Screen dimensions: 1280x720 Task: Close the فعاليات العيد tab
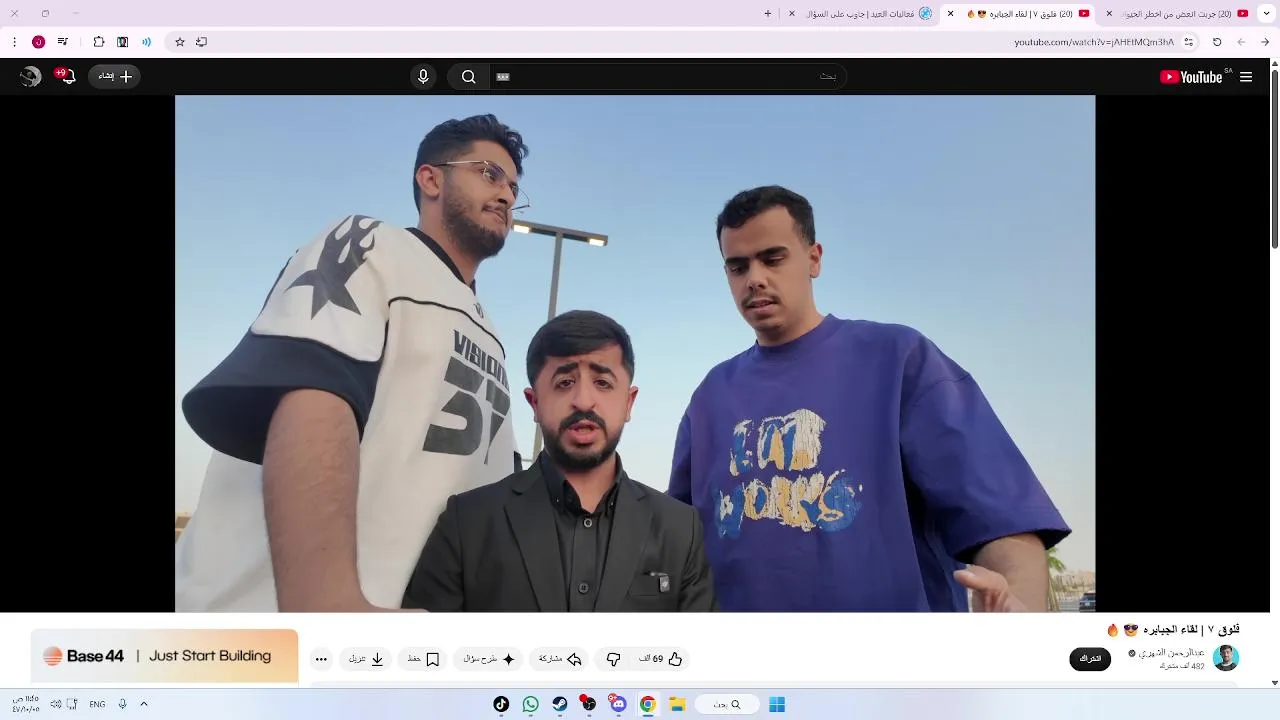[x=792, y=14]
